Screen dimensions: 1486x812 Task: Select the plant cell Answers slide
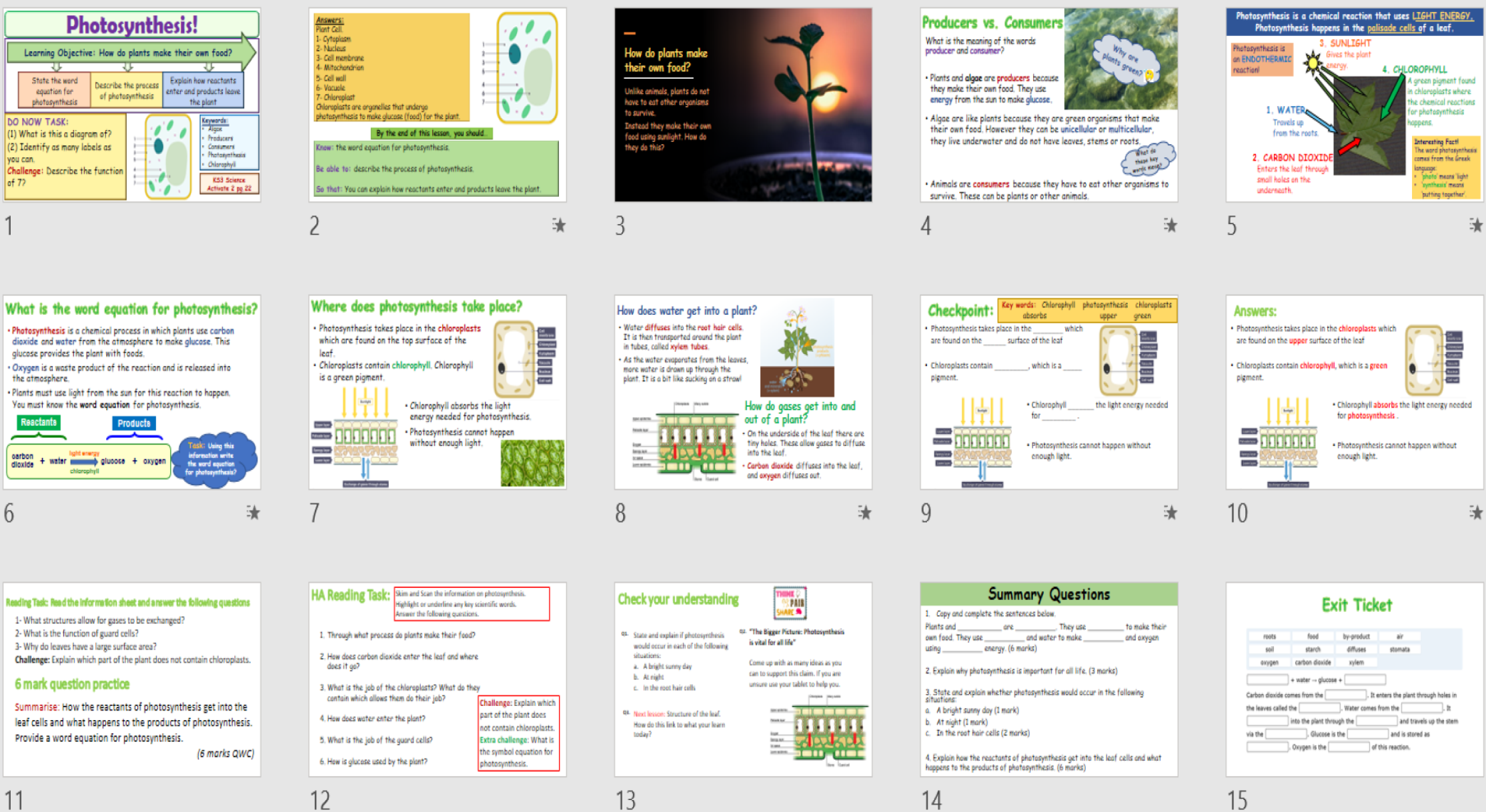437,103
